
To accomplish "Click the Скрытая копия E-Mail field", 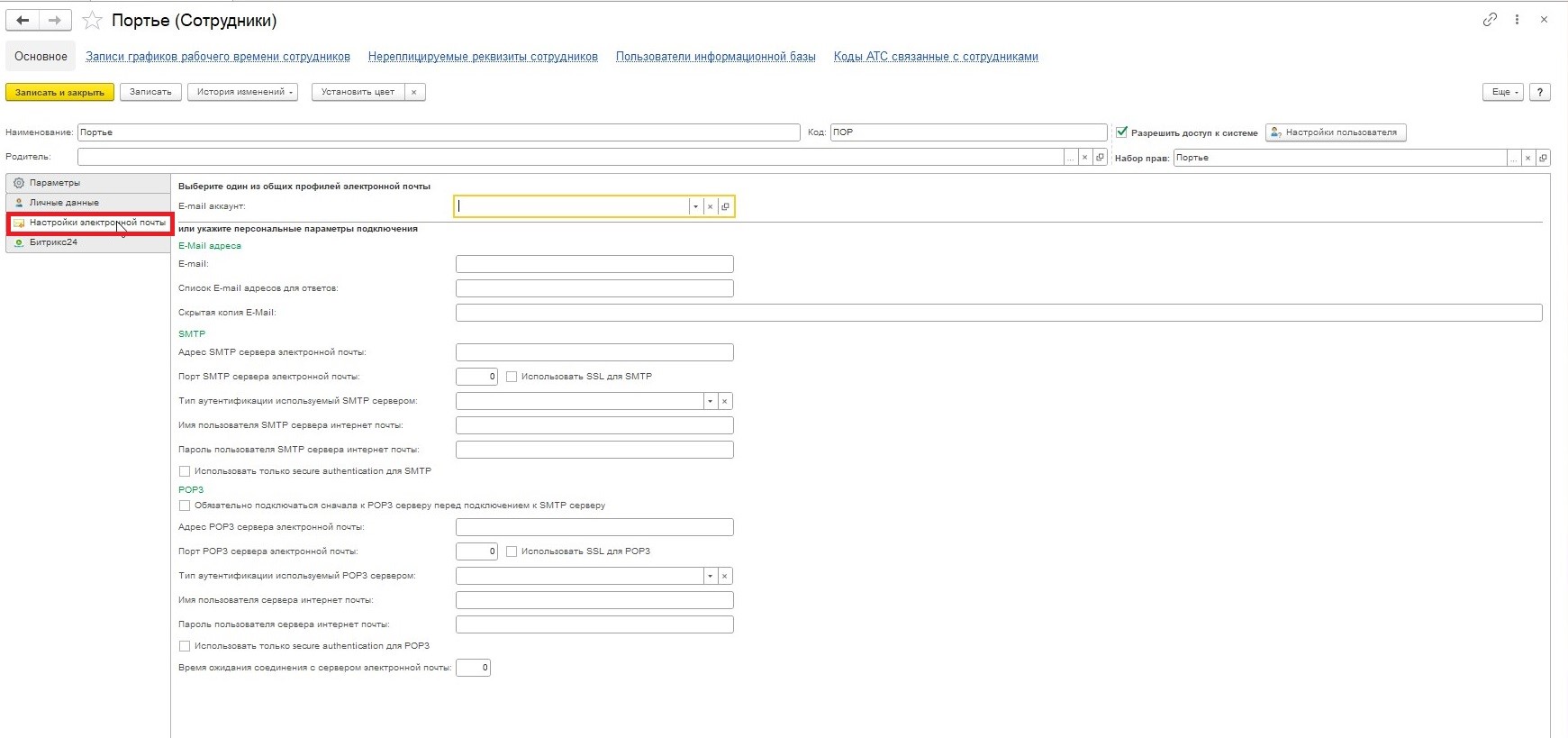I will tap(999, 313).
